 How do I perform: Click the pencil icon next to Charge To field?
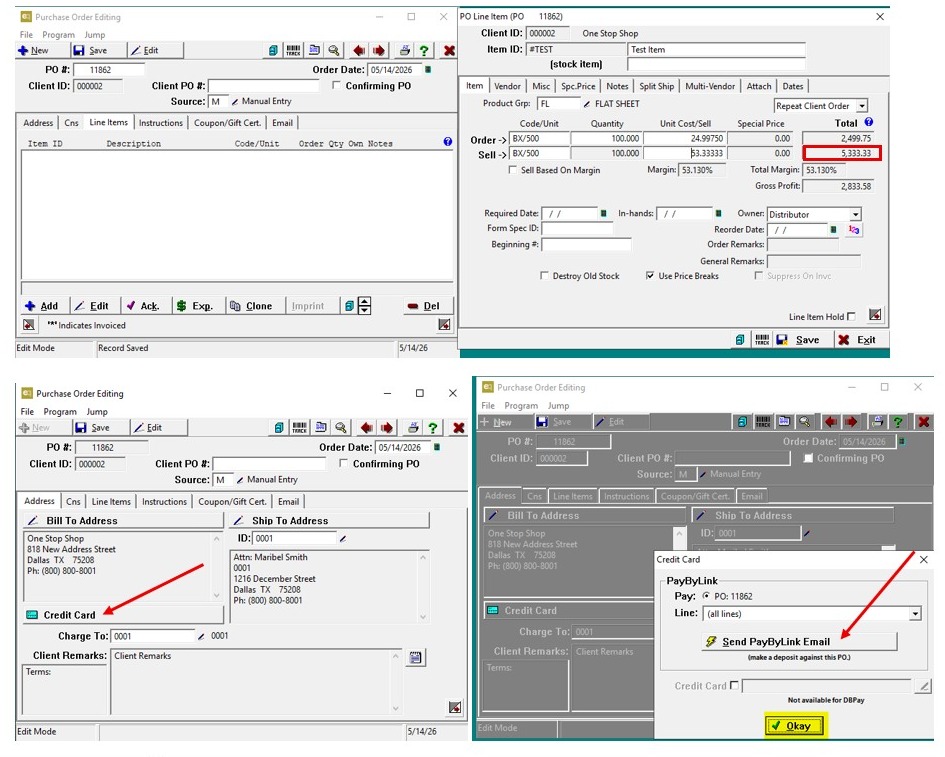pyautogui.click(x=201, y=636)
